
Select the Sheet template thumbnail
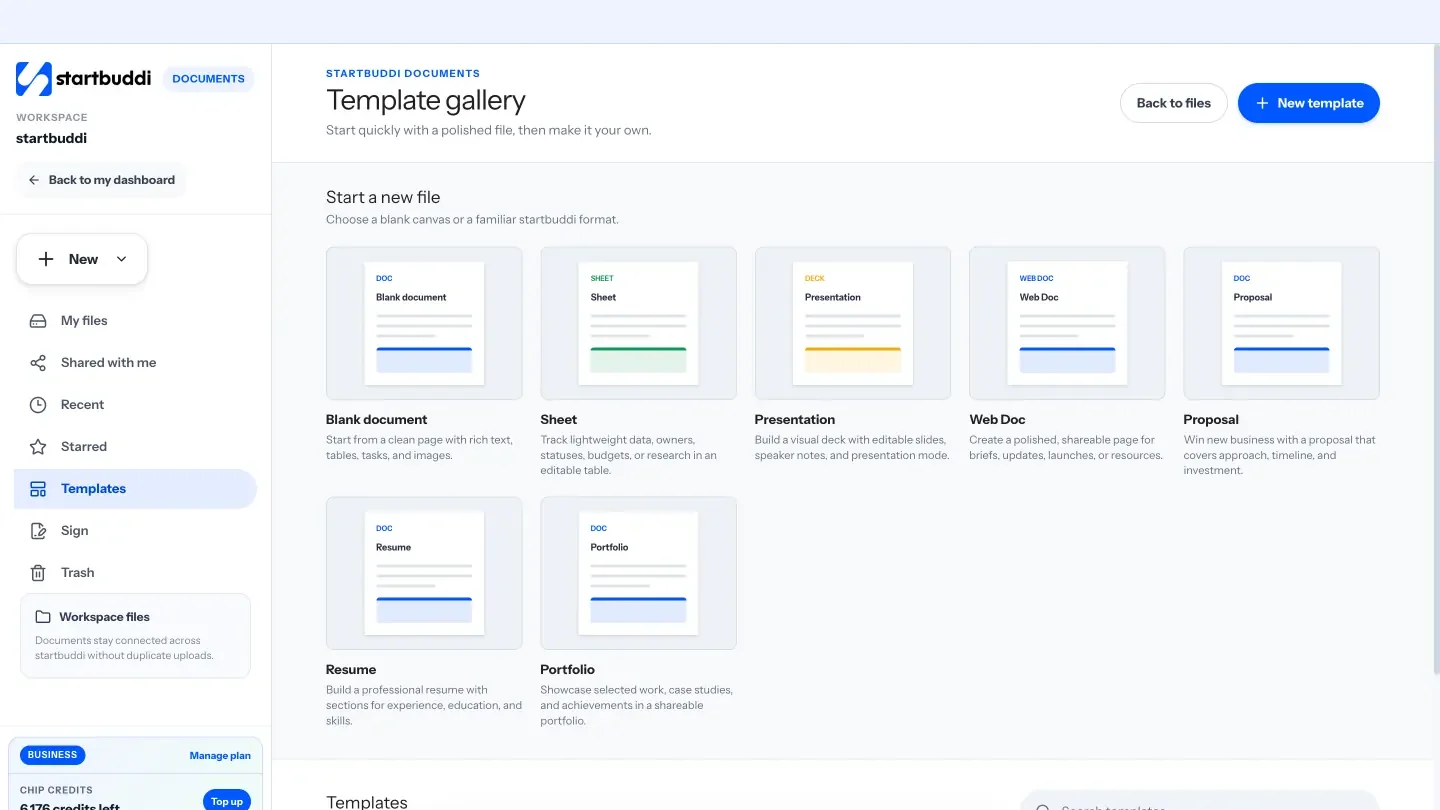coord(638,324)
